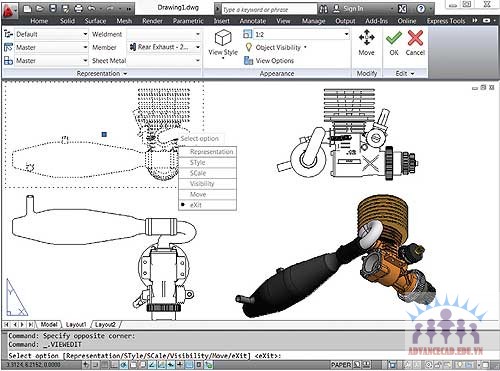
Task: Click the New drawing icon
Action: point(28,8)
